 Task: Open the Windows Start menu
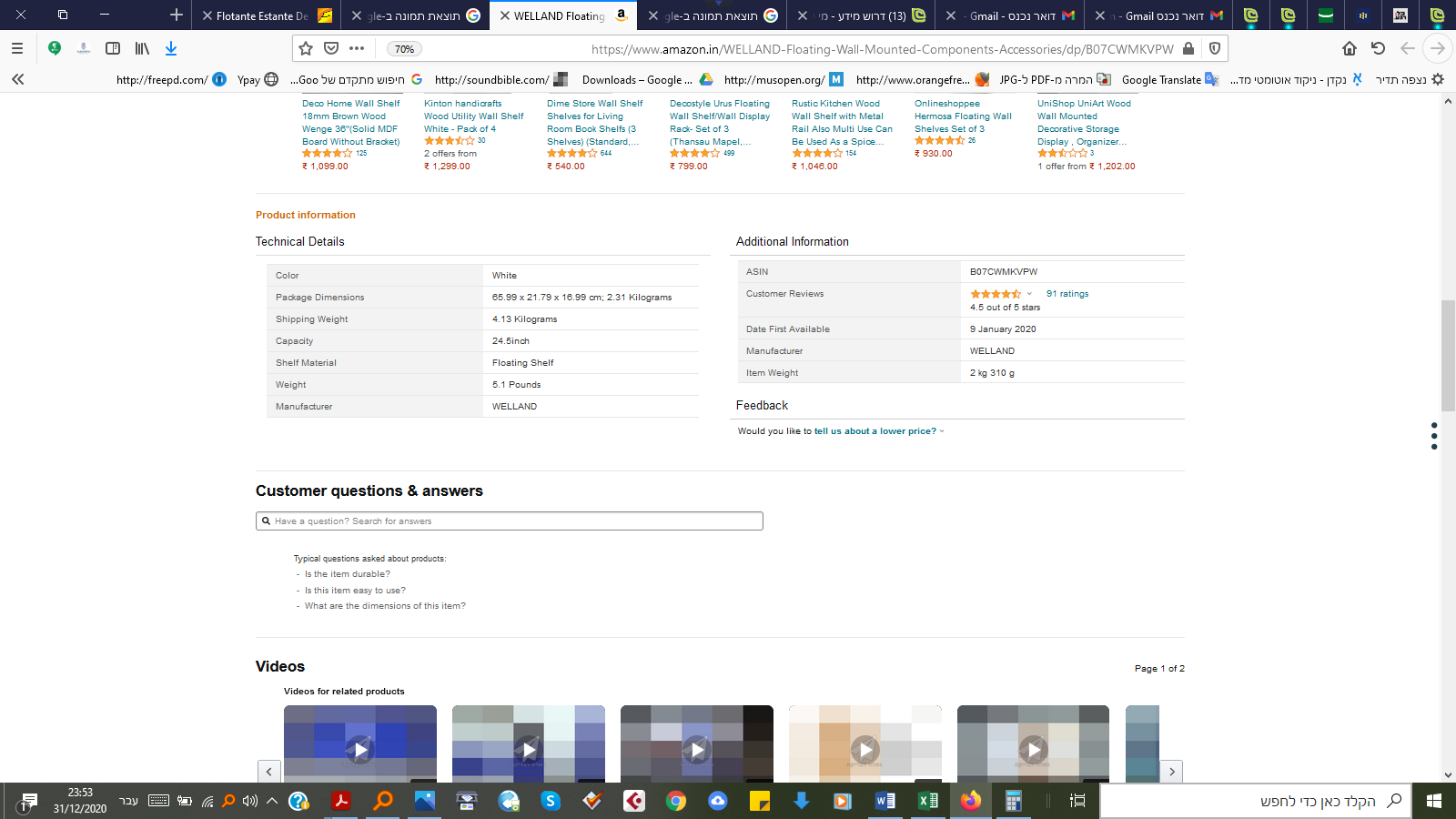coord(1434,801)
